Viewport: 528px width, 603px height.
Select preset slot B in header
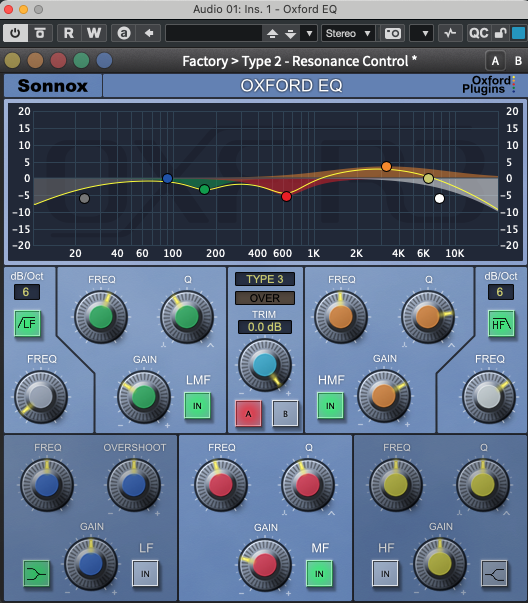pos(518,61)
